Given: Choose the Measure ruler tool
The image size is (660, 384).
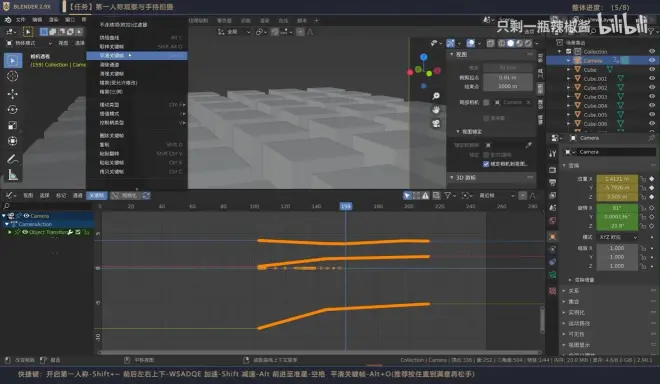Looking at the screenshot, I should [x=13, y=175].
